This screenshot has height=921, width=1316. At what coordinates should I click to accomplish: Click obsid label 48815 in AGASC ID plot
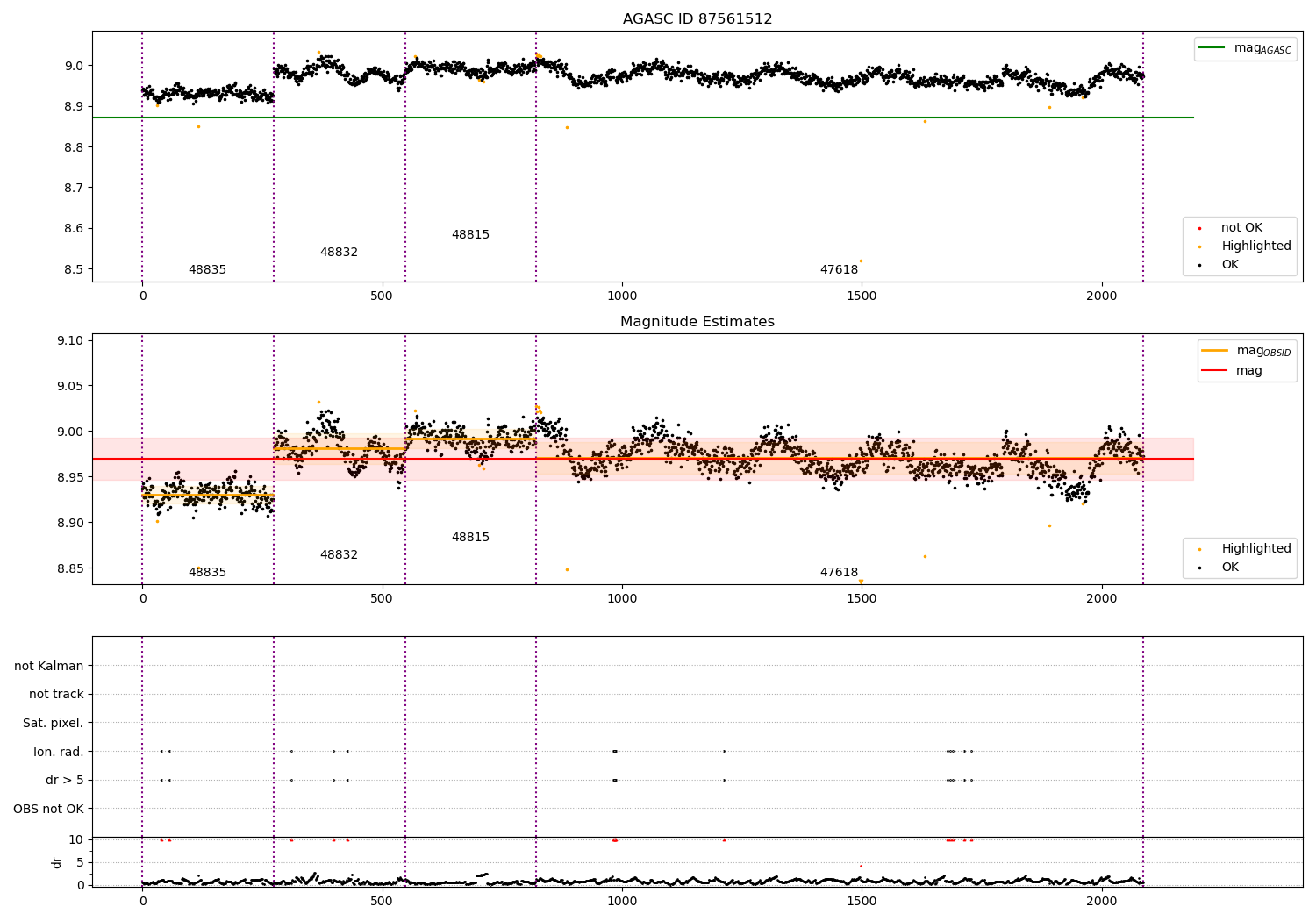pos(470,235)
